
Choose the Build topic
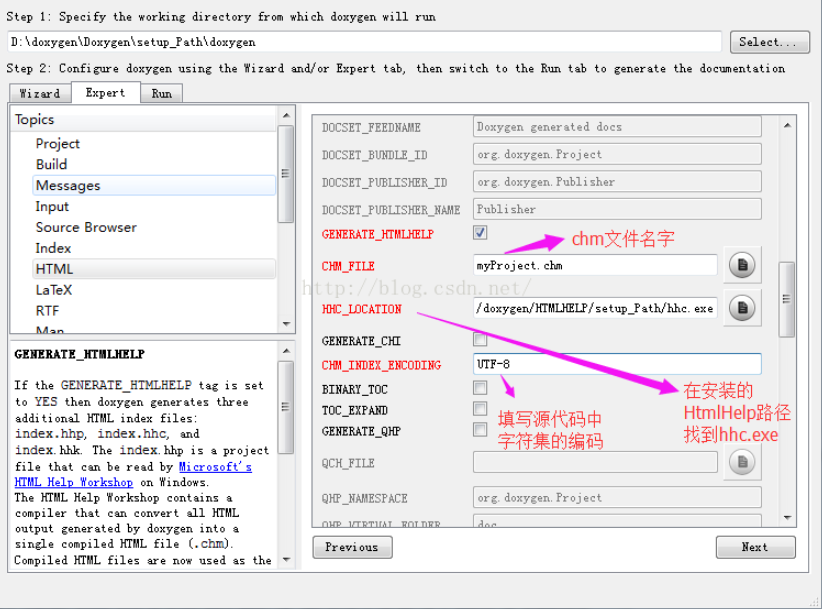(x=51, y=165)
